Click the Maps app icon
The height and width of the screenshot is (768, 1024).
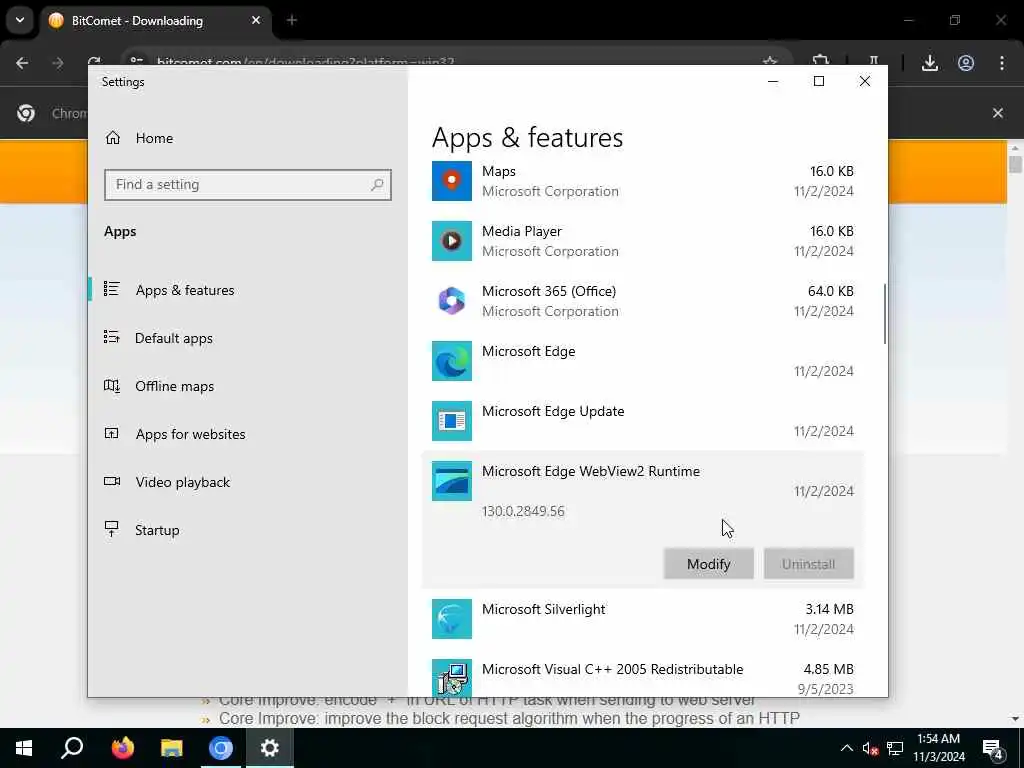(451, 181)
